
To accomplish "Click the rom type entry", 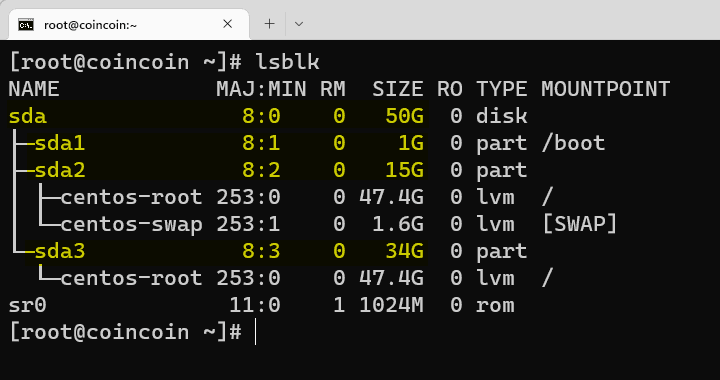I will click(x=495, y=305).
